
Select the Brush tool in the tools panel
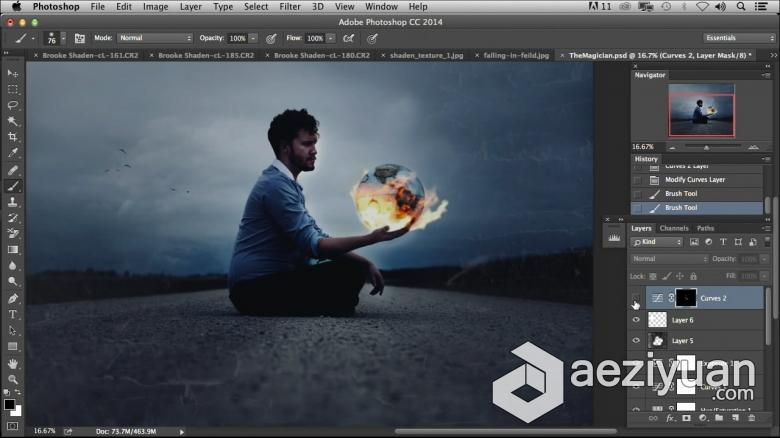point(12,186)
